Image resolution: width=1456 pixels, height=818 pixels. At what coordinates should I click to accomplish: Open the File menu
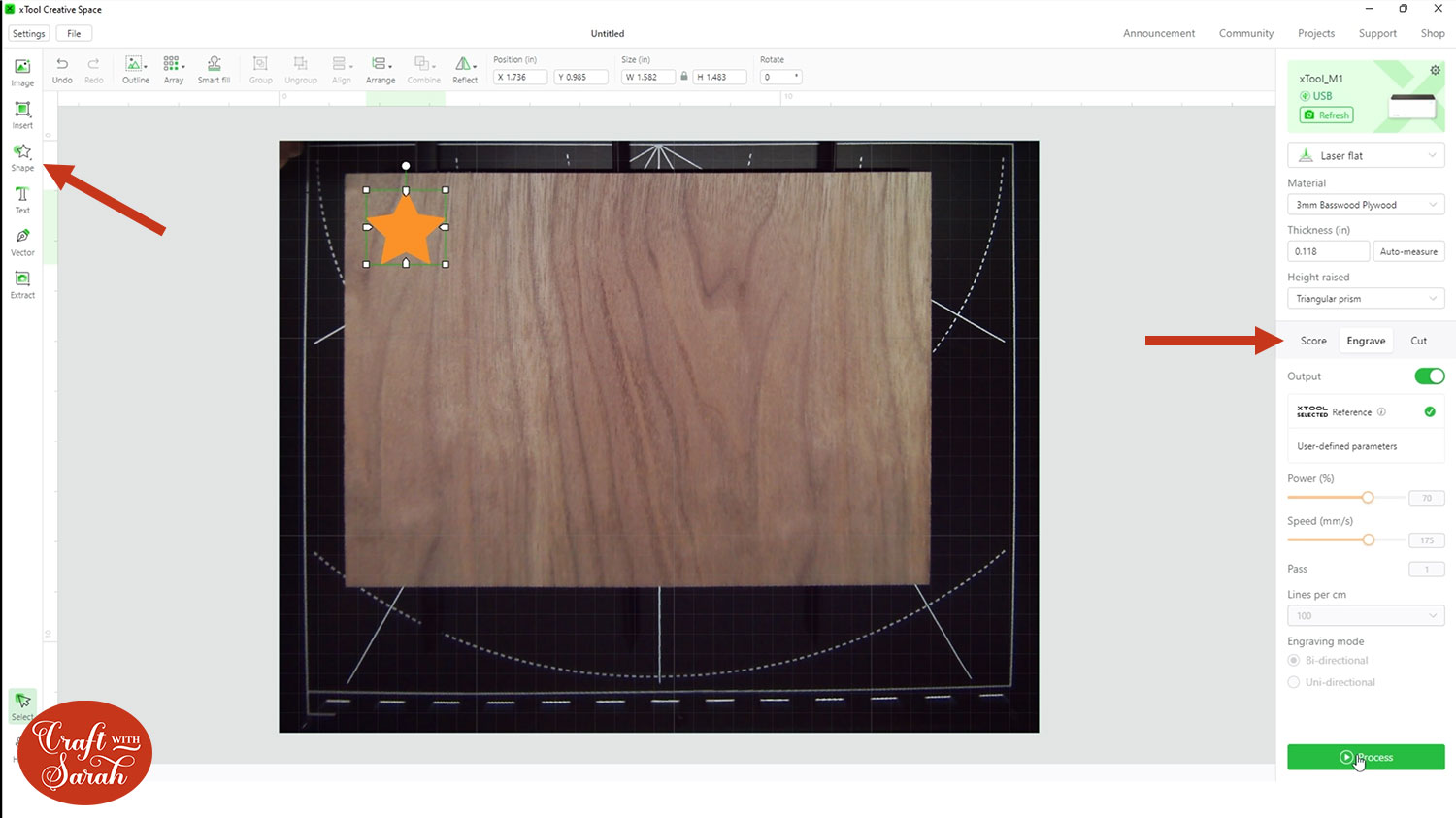[74, 33]
